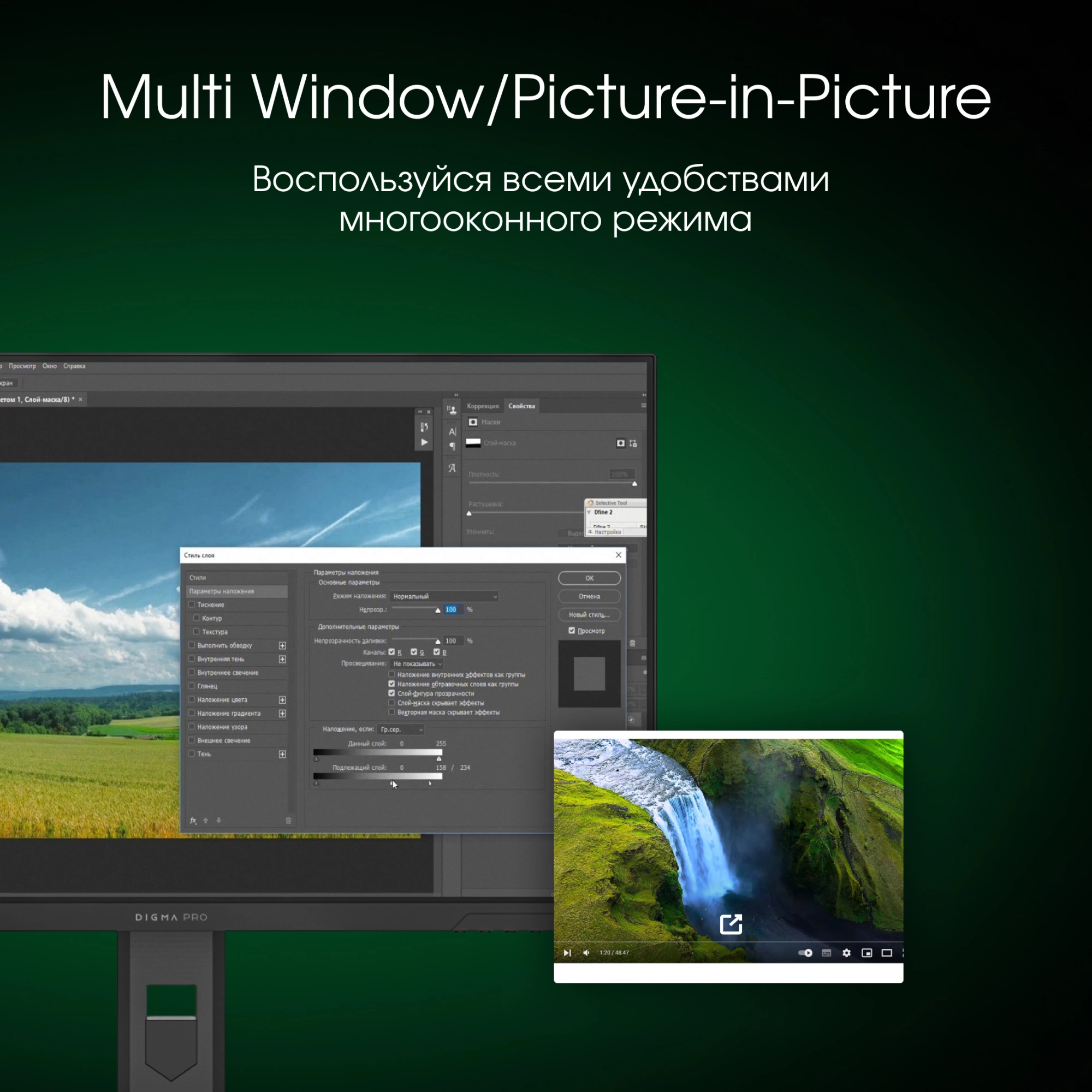Screen dimensions: 1092x1092
Task: Toggle the video autoplay switch
Action: 805,953
